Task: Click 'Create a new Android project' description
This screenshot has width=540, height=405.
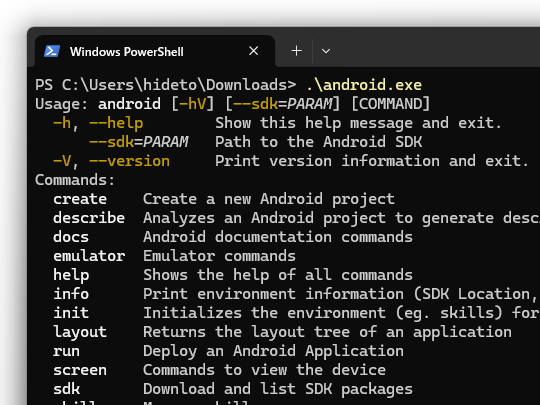Action: tap(269, 199)
